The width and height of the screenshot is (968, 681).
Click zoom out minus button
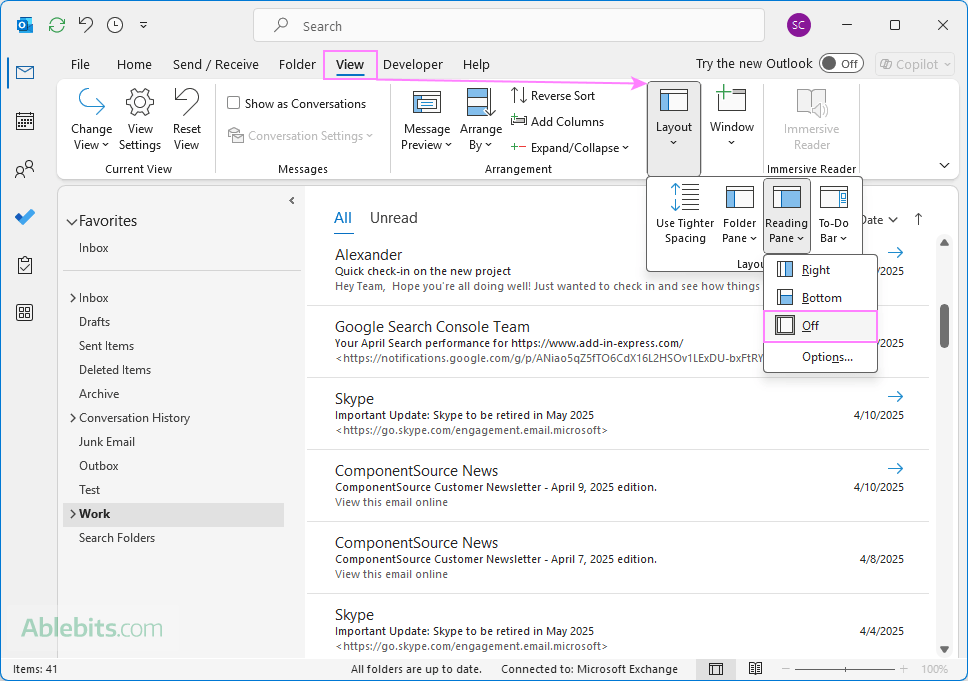coord(785,669)
